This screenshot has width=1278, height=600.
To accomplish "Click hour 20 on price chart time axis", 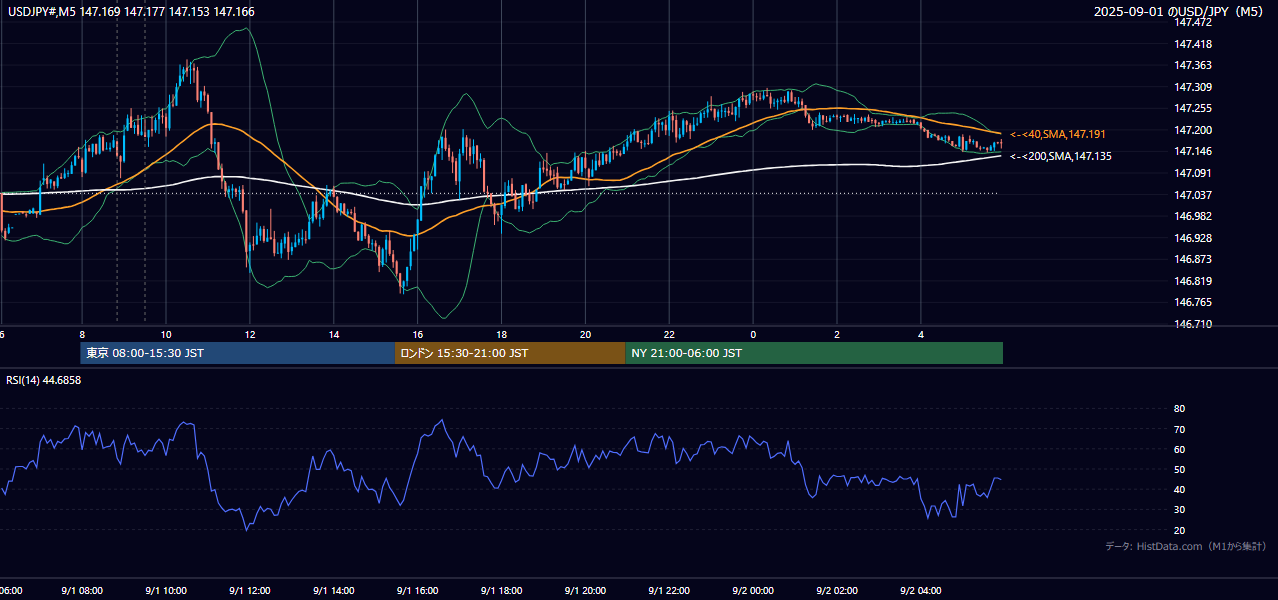I will (586, 335).
